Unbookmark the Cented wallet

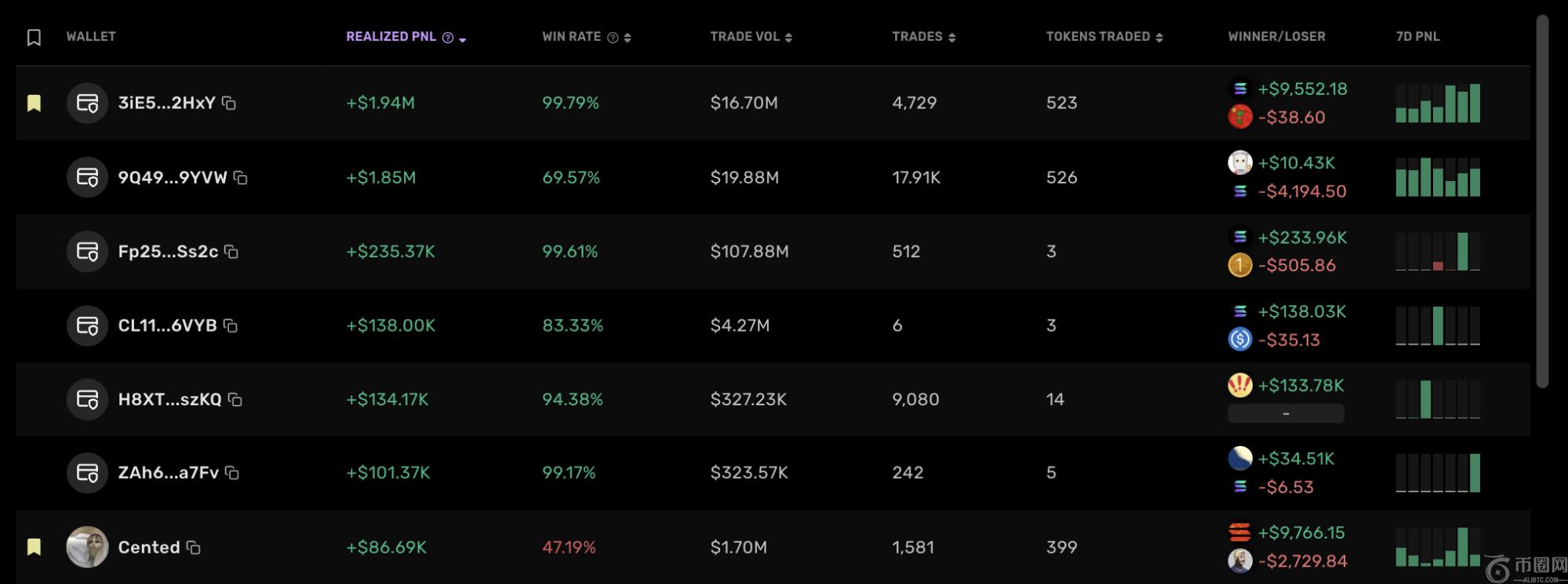click(34, 547)
